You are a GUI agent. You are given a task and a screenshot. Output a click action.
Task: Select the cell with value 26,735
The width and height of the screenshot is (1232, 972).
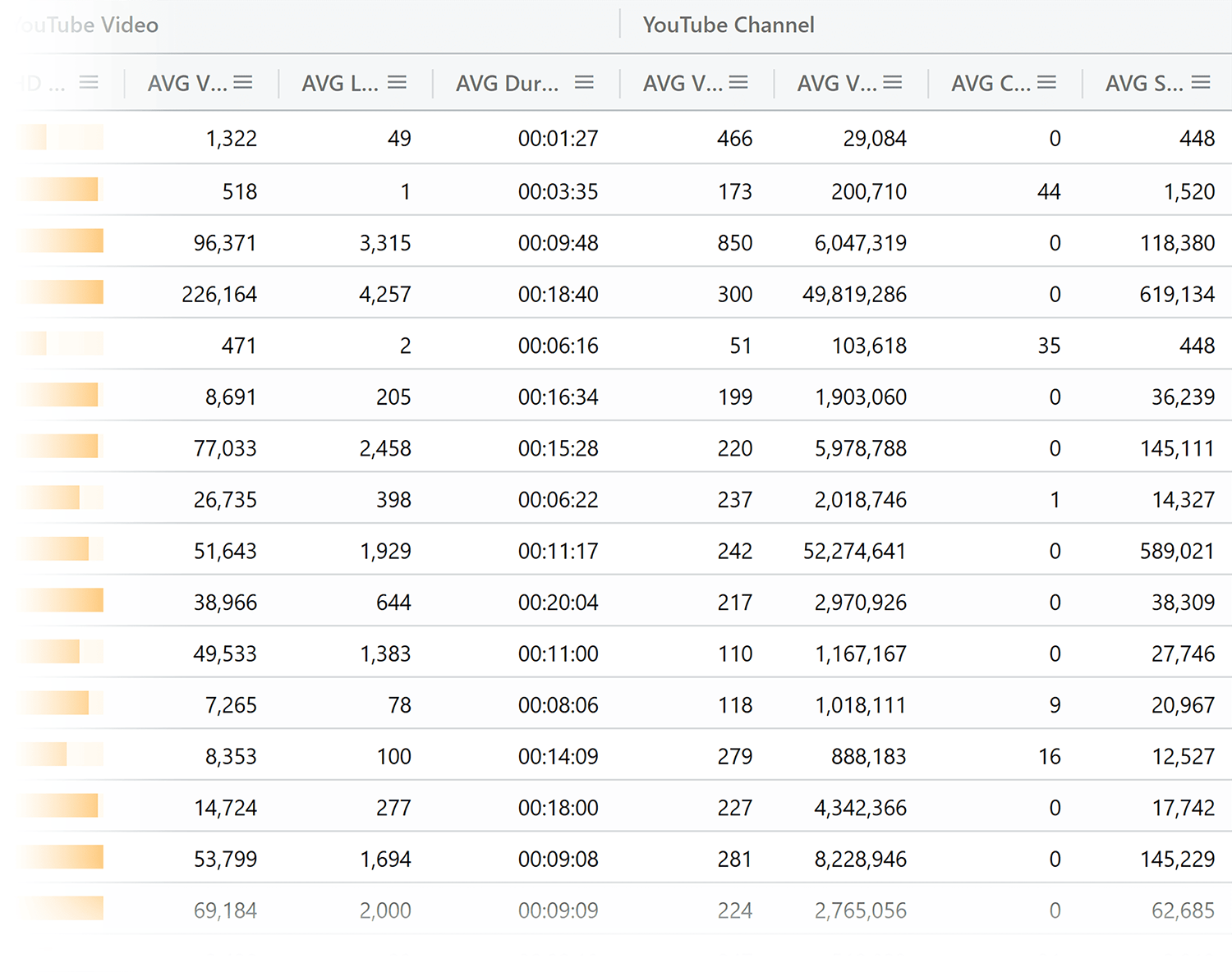coord(225,500)
